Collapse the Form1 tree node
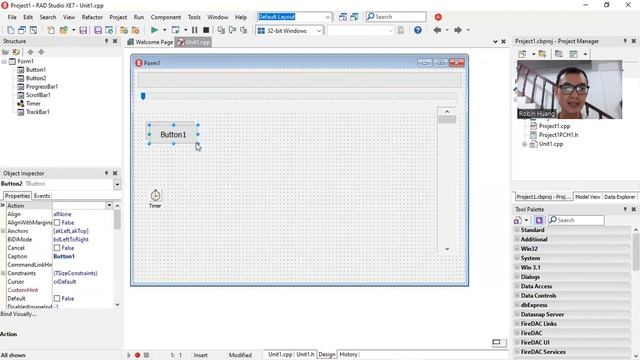 click(x=4, y=61)
